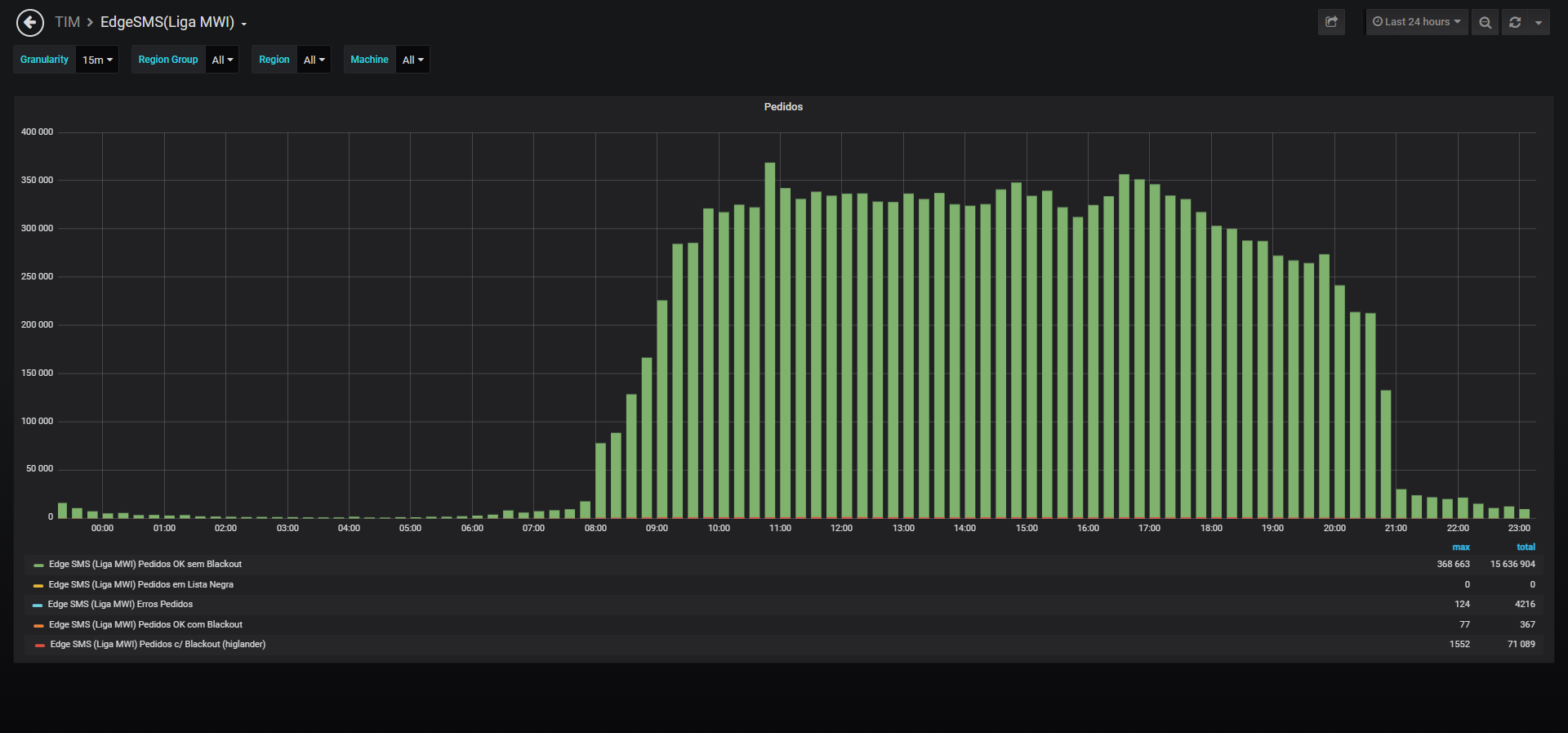The height and width of the screenshot is (733, 1568).
Task: Click the green swatch of sem Blackout
Action: (38, 565)
